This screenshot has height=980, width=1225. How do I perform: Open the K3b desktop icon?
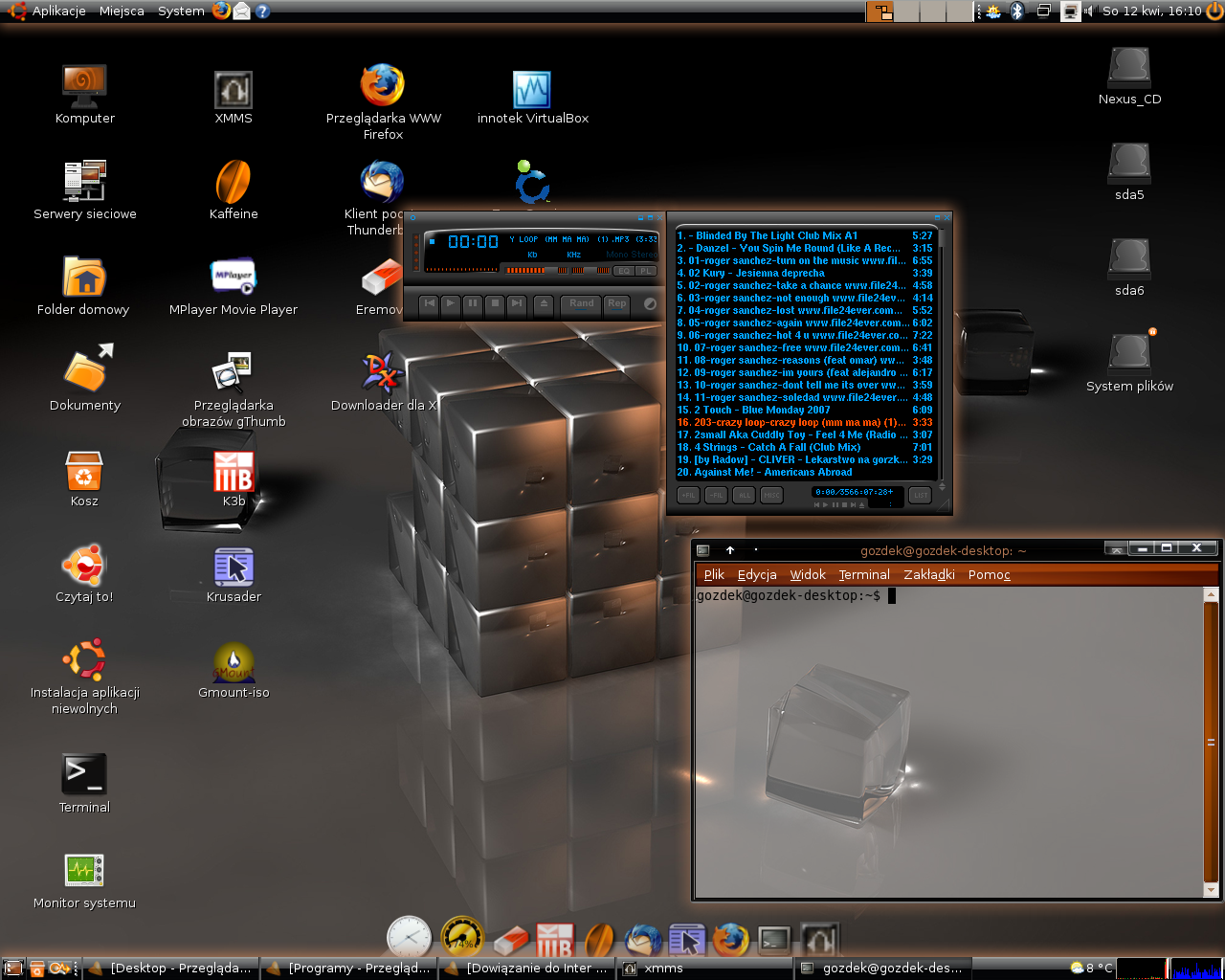point(234,473)
